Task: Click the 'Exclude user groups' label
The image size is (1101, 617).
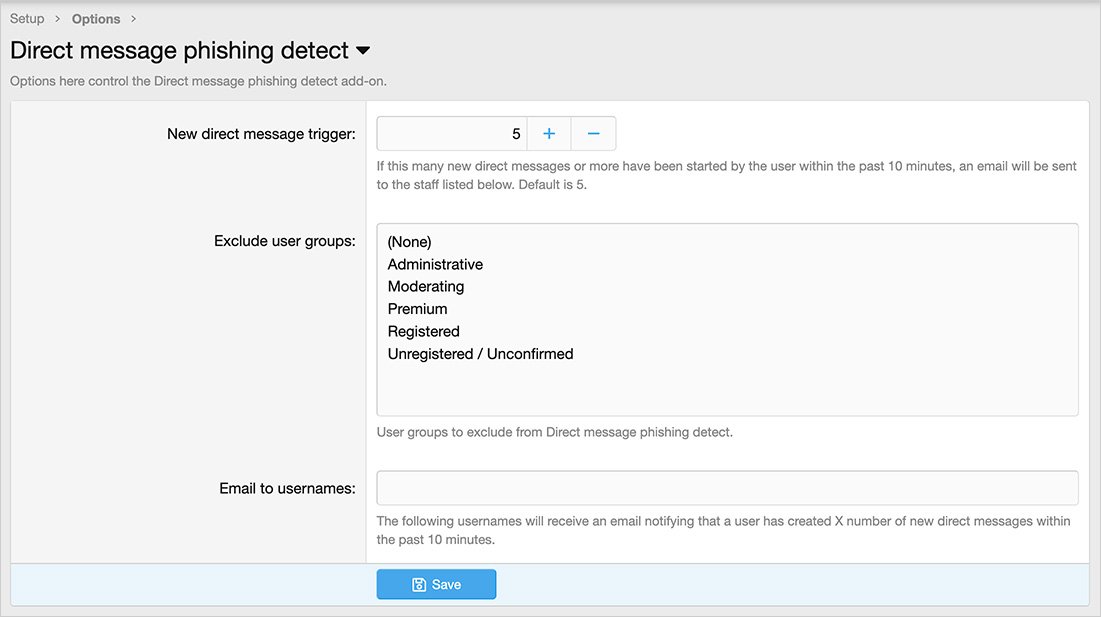Action: click(284, 241)
